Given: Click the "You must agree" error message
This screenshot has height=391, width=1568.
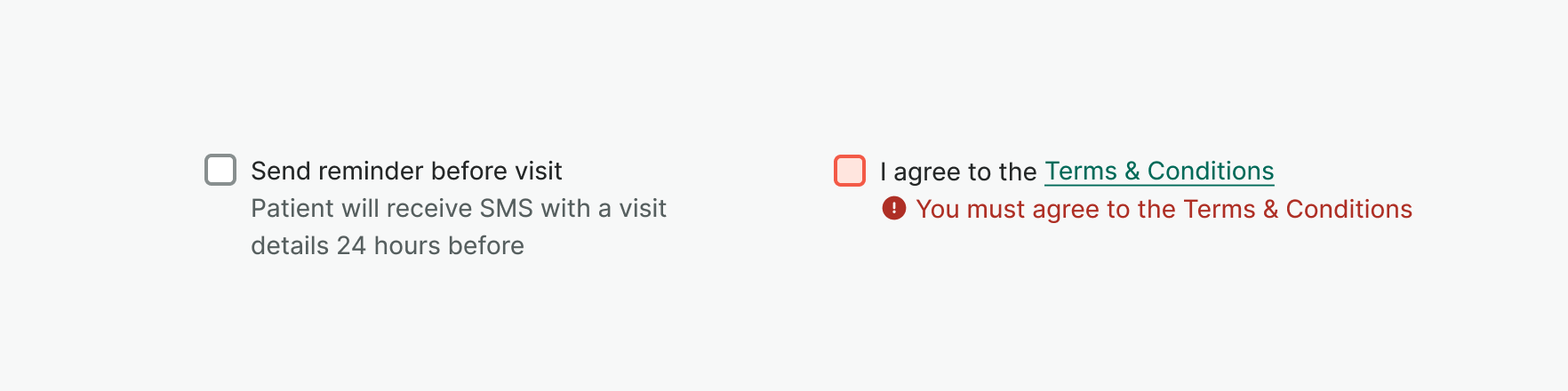Looking at the screenshot, I should pos(1163,209).
